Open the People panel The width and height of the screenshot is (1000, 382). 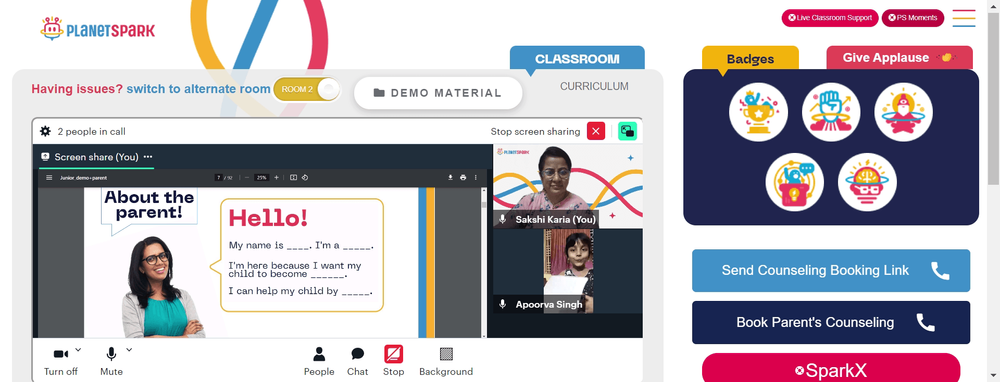pos(319,361)
